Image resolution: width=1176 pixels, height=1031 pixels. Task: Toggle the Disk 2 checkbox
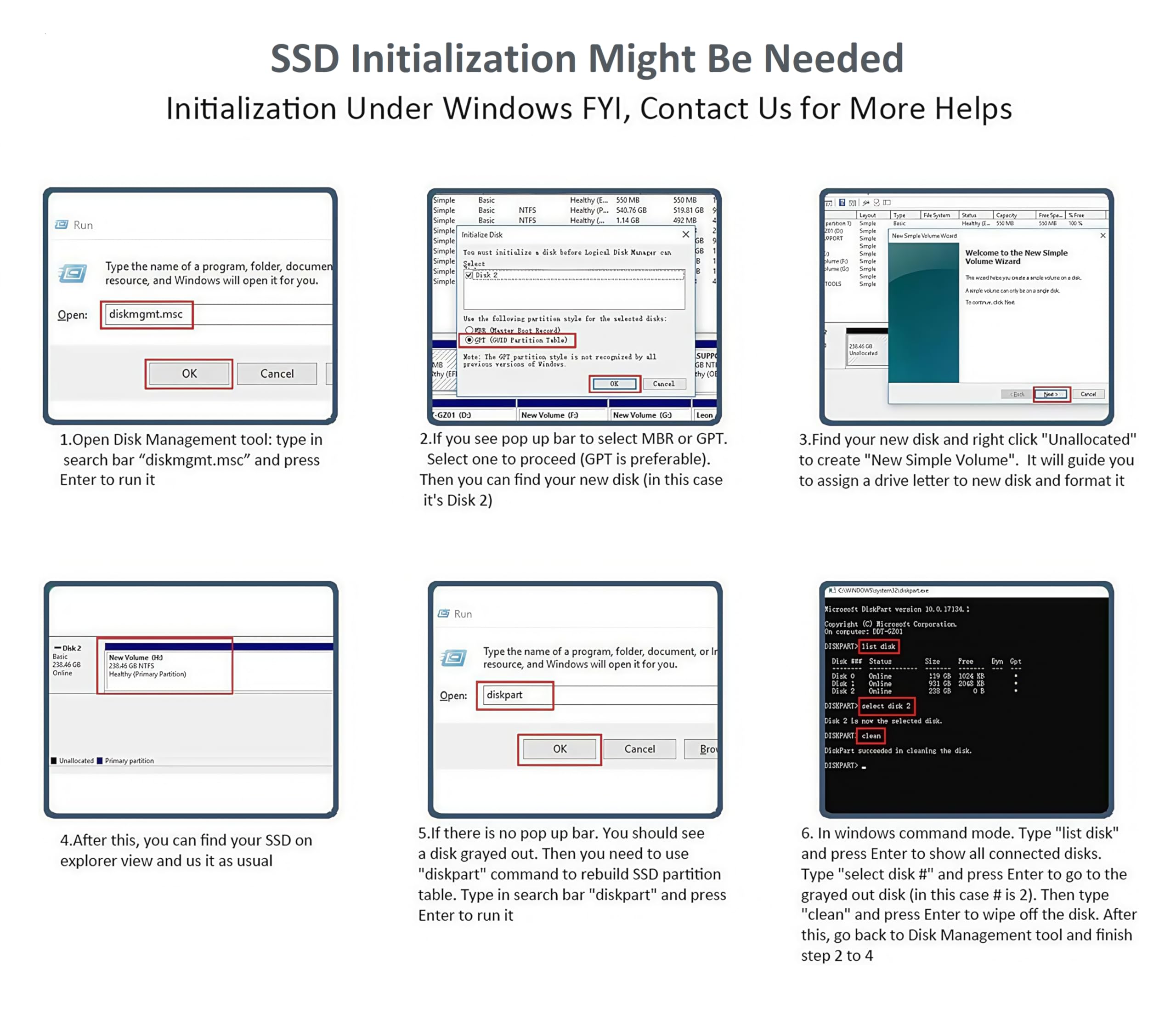coord(469,275)
